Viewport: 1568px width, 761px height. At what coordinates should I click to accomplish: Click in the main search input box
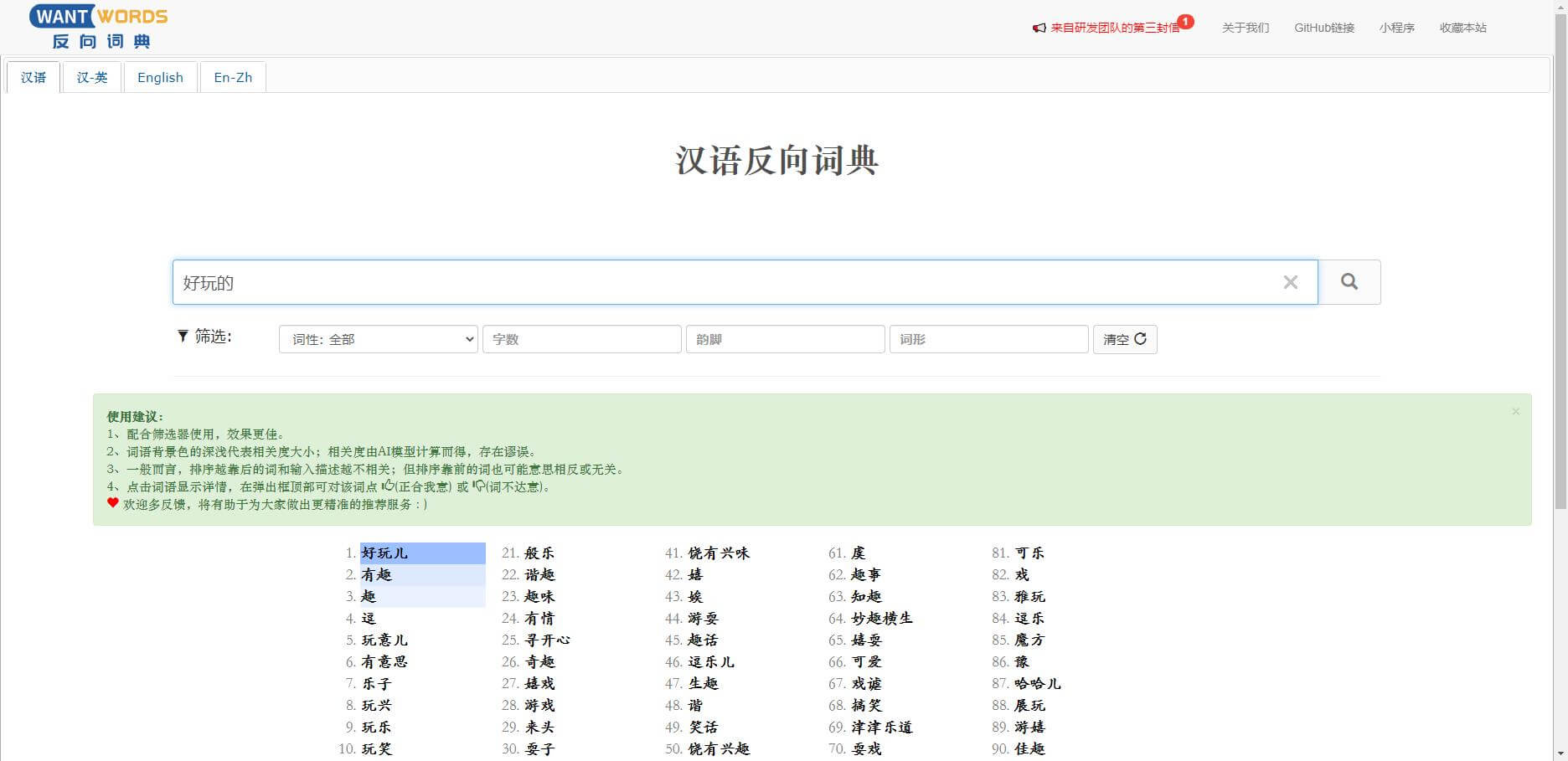[720, 283]
